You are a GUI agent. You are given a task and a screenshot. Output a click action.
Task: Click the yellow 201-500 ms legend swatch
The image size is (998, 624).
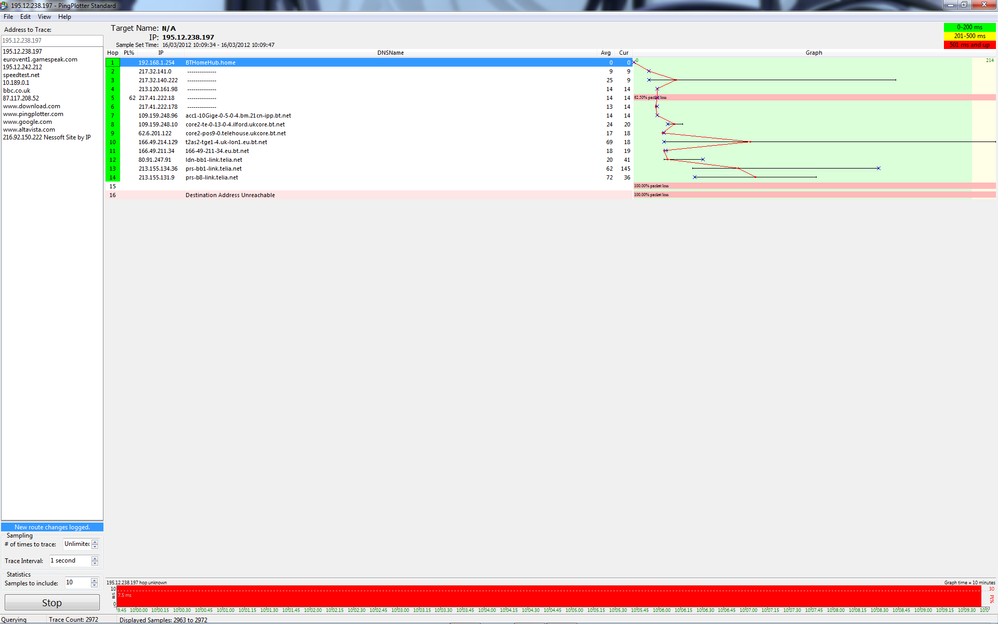(969, 36)
